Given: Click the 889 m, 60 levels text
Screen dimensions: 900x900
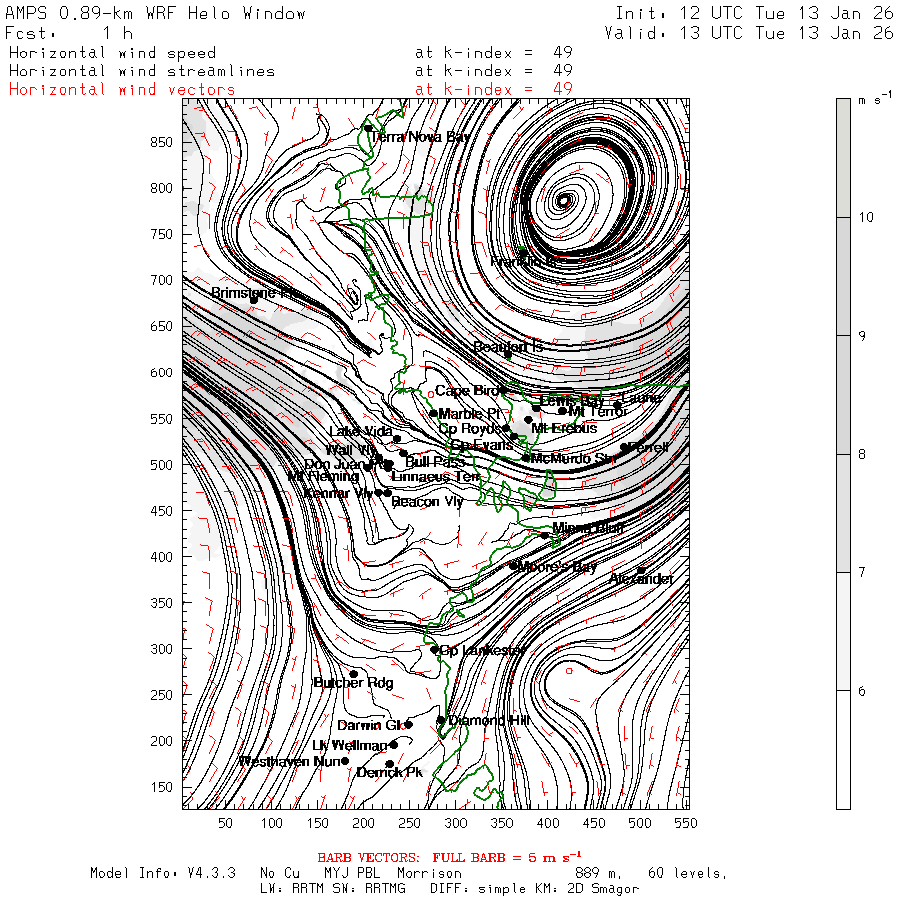Looking at the screenshot, I should click(x=651, y=873).
